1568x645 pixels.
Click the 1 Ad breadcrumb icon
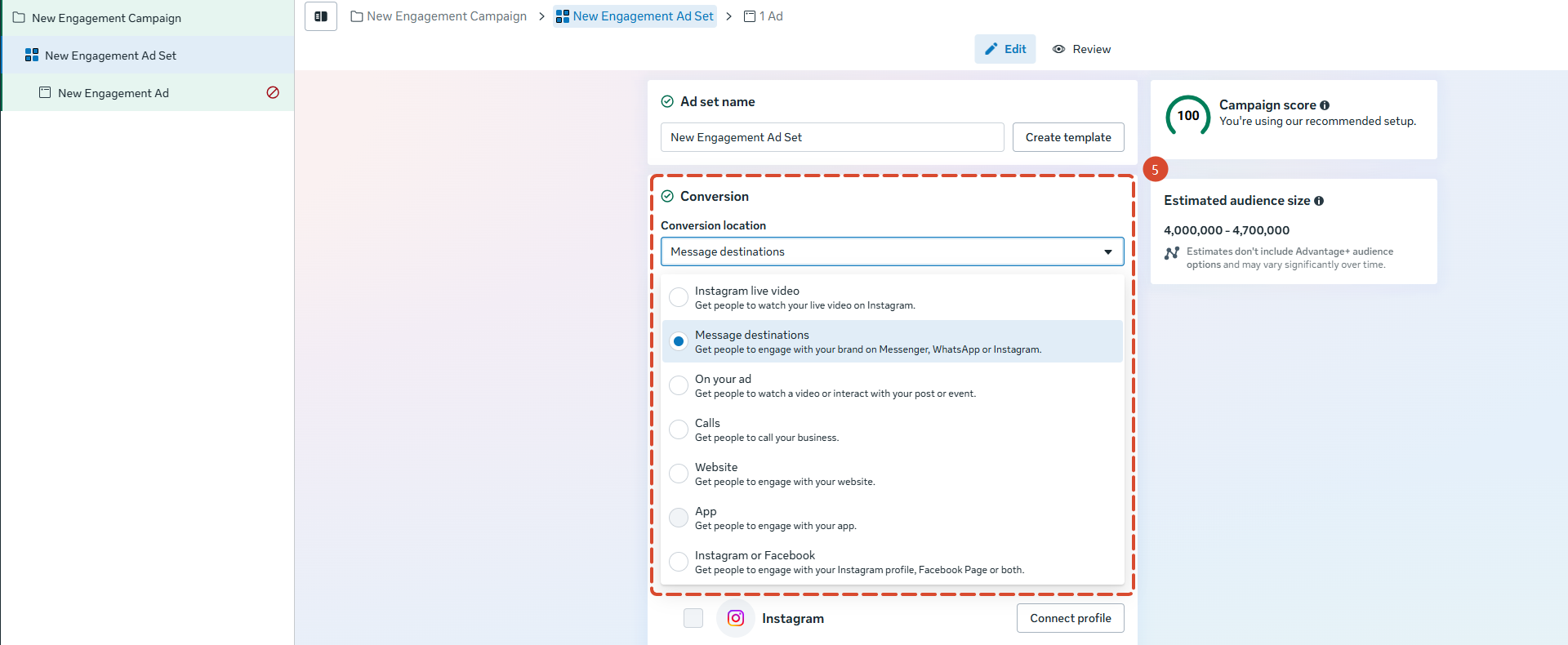point(750,16)
